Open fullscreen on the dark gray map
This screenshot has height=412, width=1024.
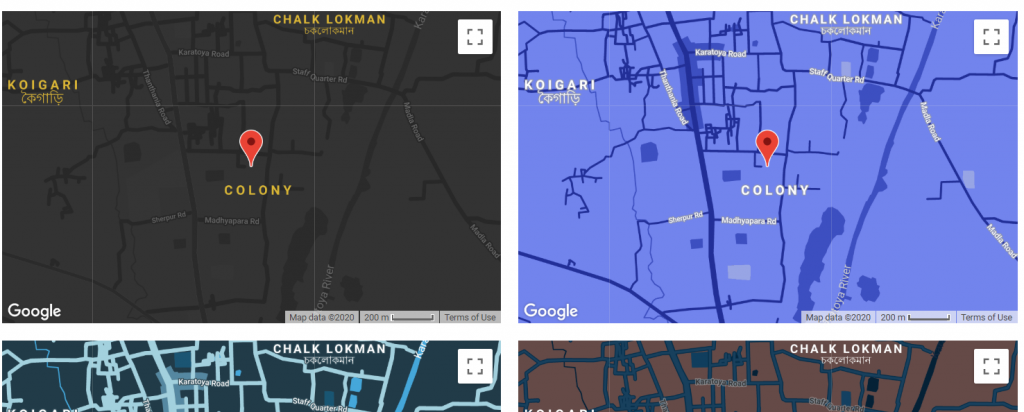point(475,37)
